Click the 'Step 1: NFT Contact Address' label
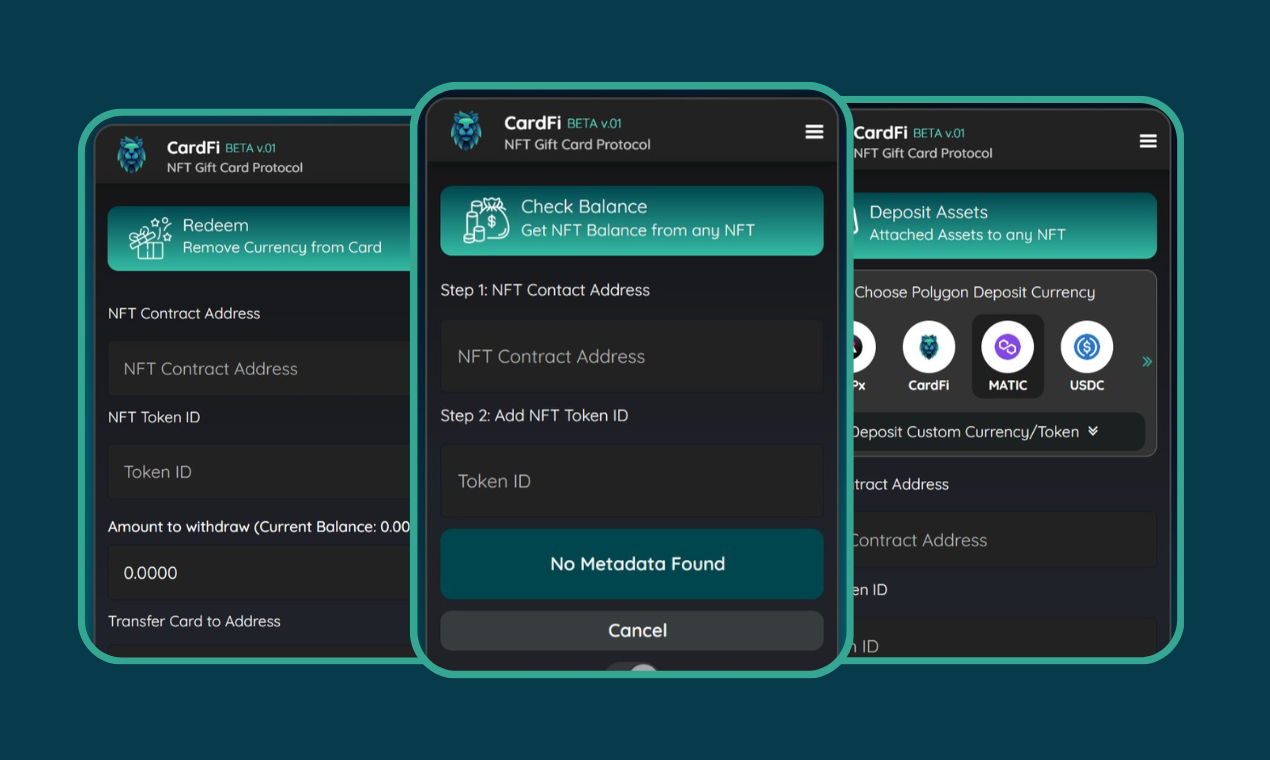Viewport: 1270px width, 760px height. tap(545, 290)
